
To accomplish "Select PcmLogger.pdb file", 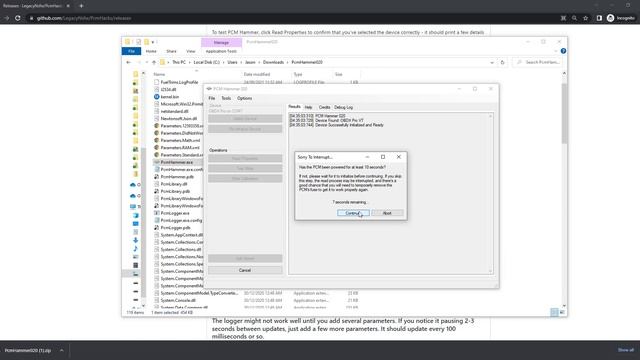I will coord(176,228).
